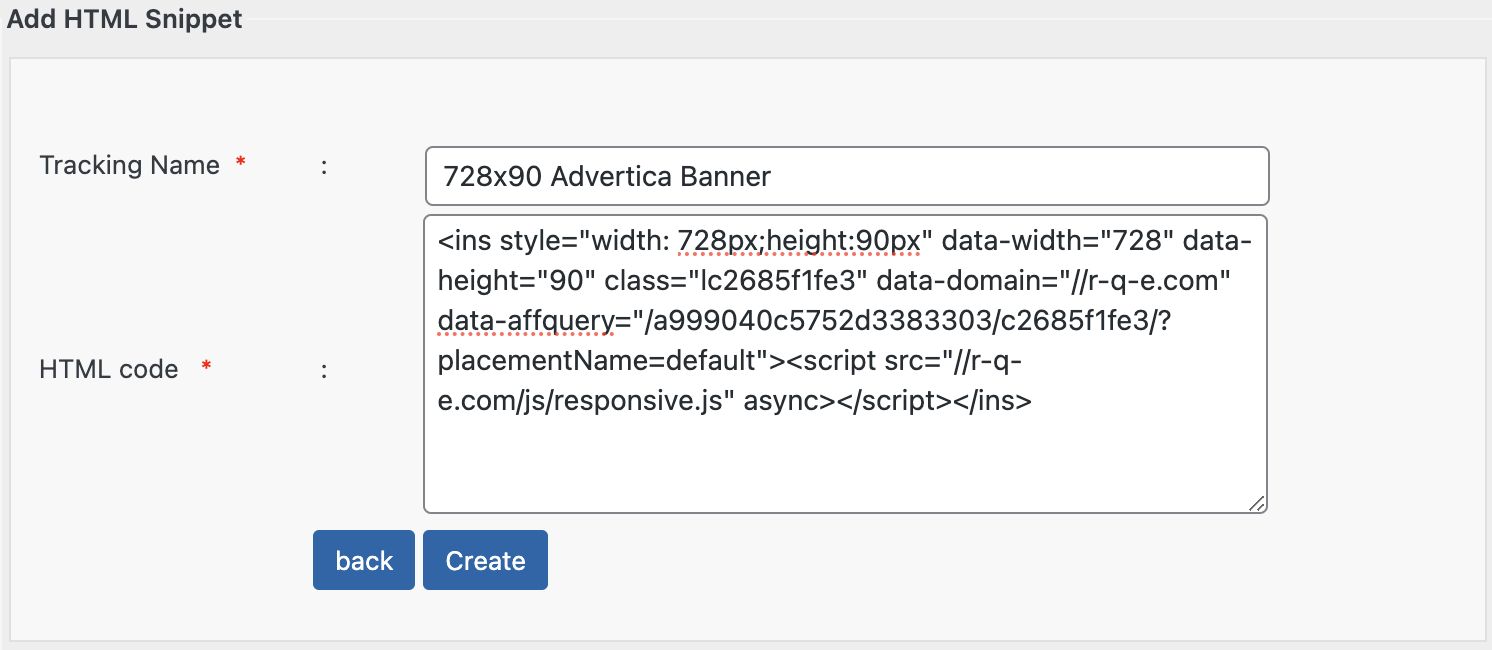The image size is (1492, 650).
Task: Click the back button
Action: click(x=364, y=560)
